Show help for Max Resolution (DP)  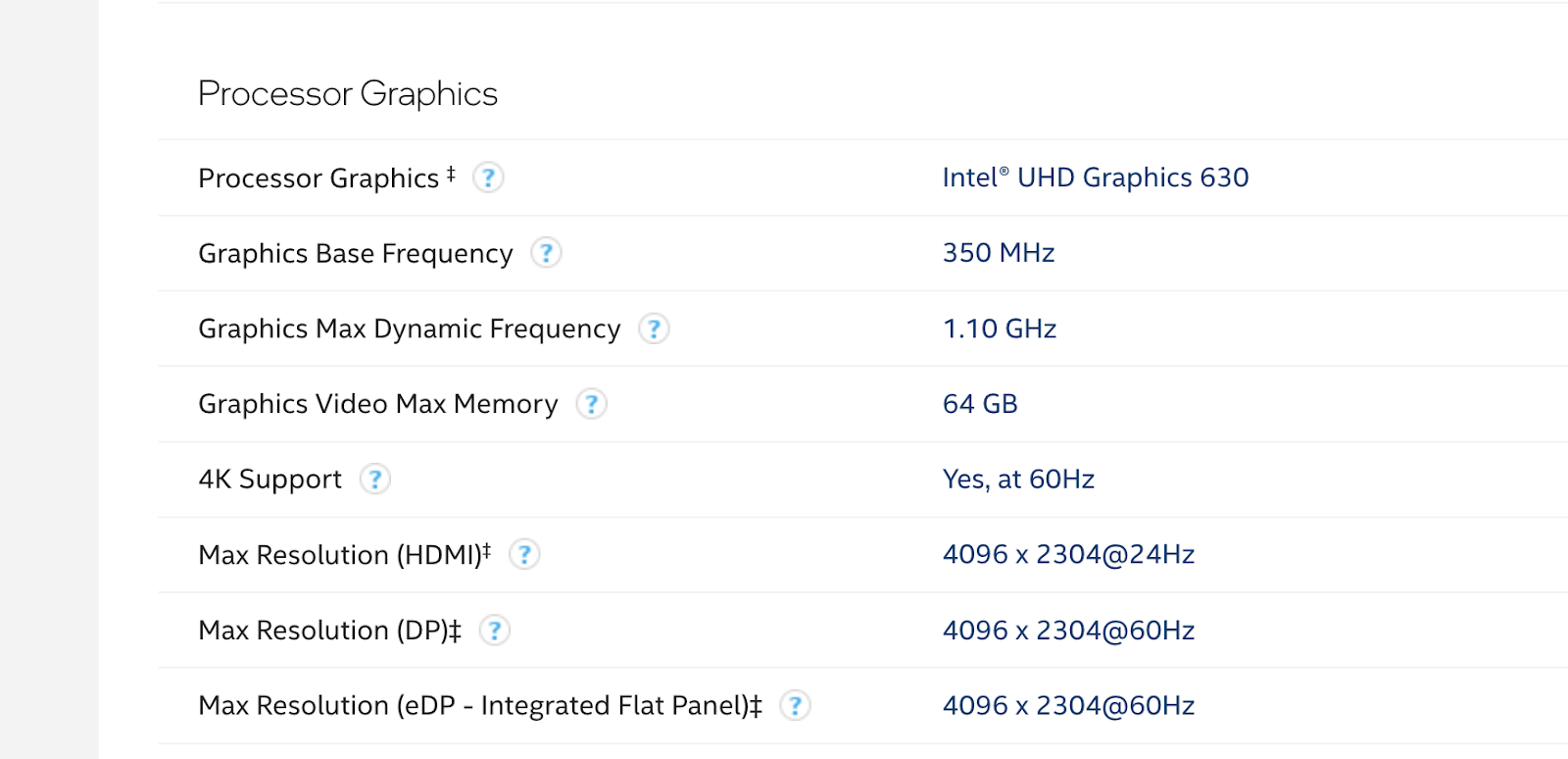pyautogui.click(x=495, y=631)
